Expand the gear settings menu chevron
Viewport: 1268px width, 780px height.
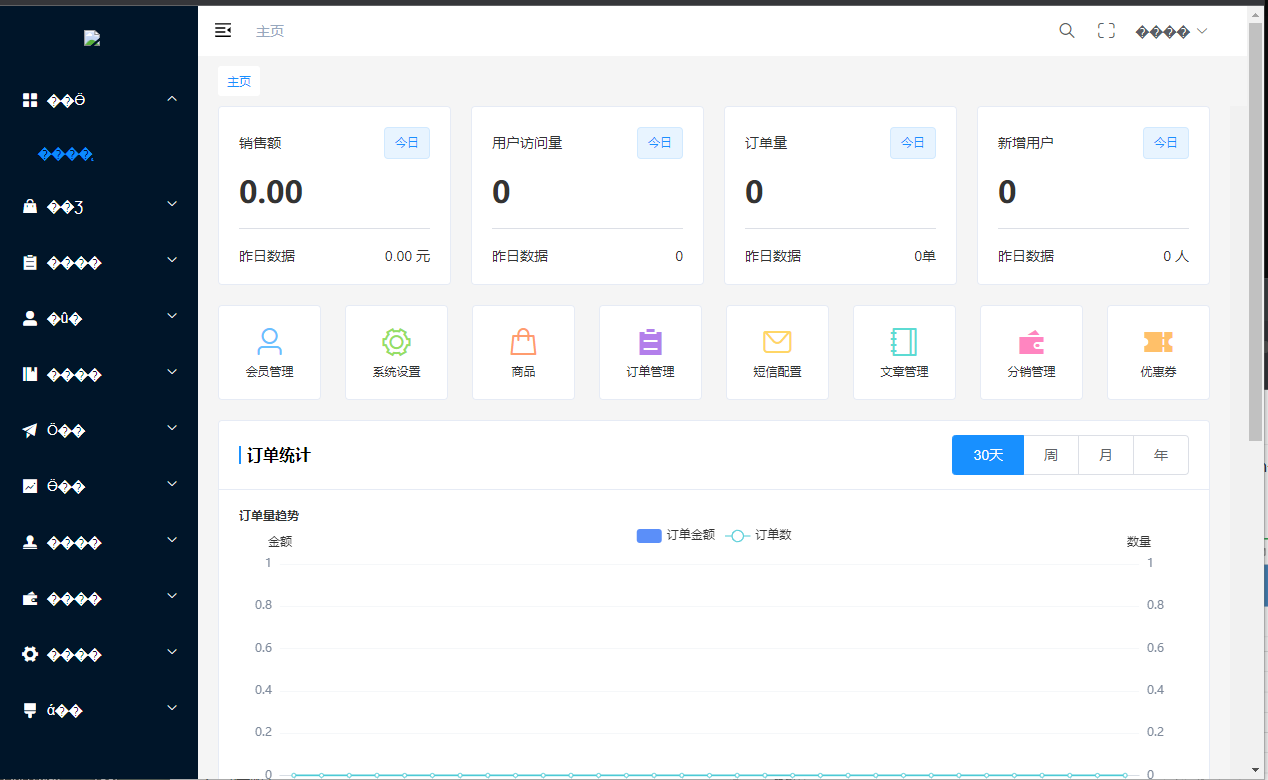click(172, 652)
